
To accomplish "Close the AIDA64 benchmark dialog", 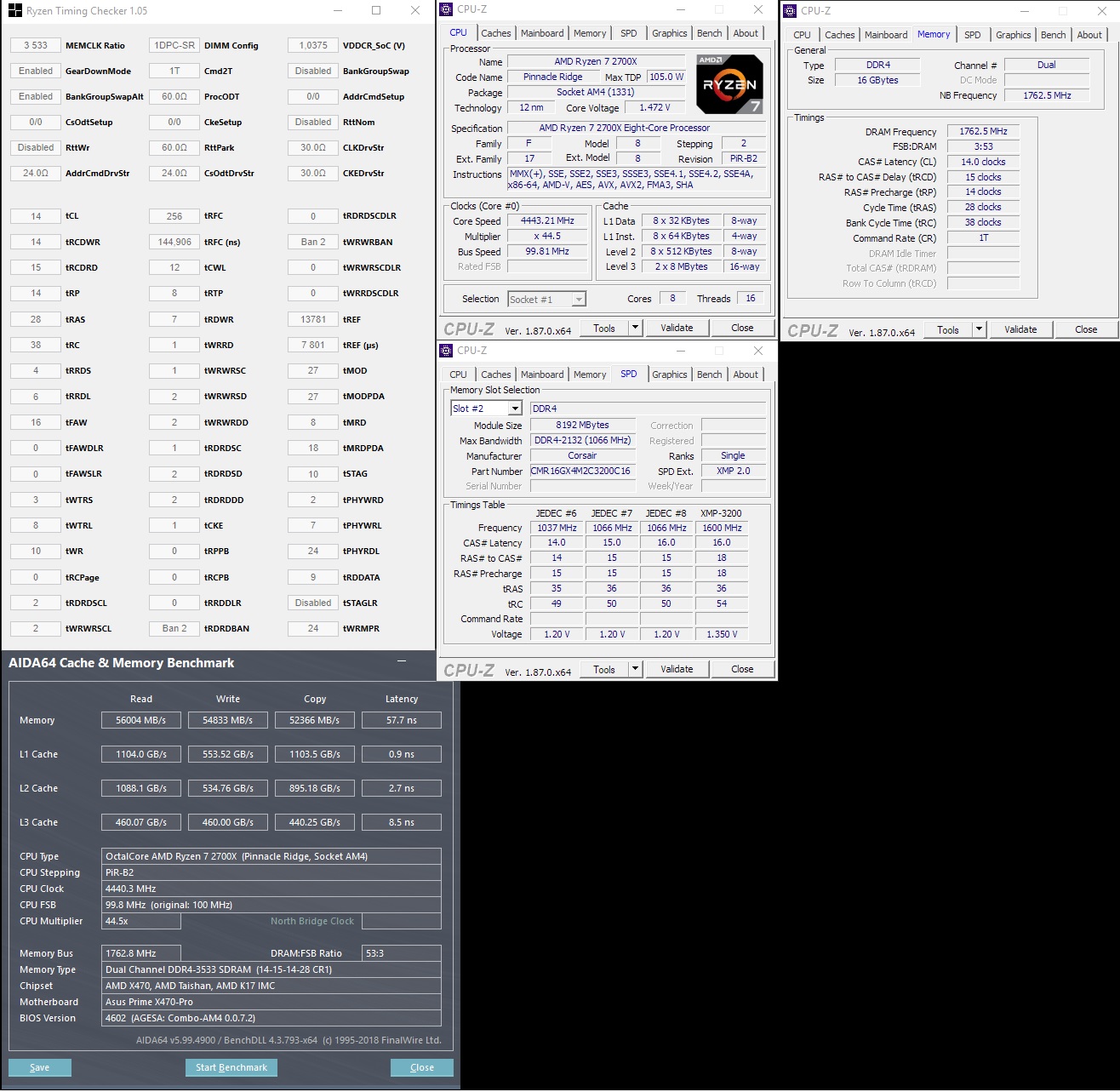I will pos(422,1067).
